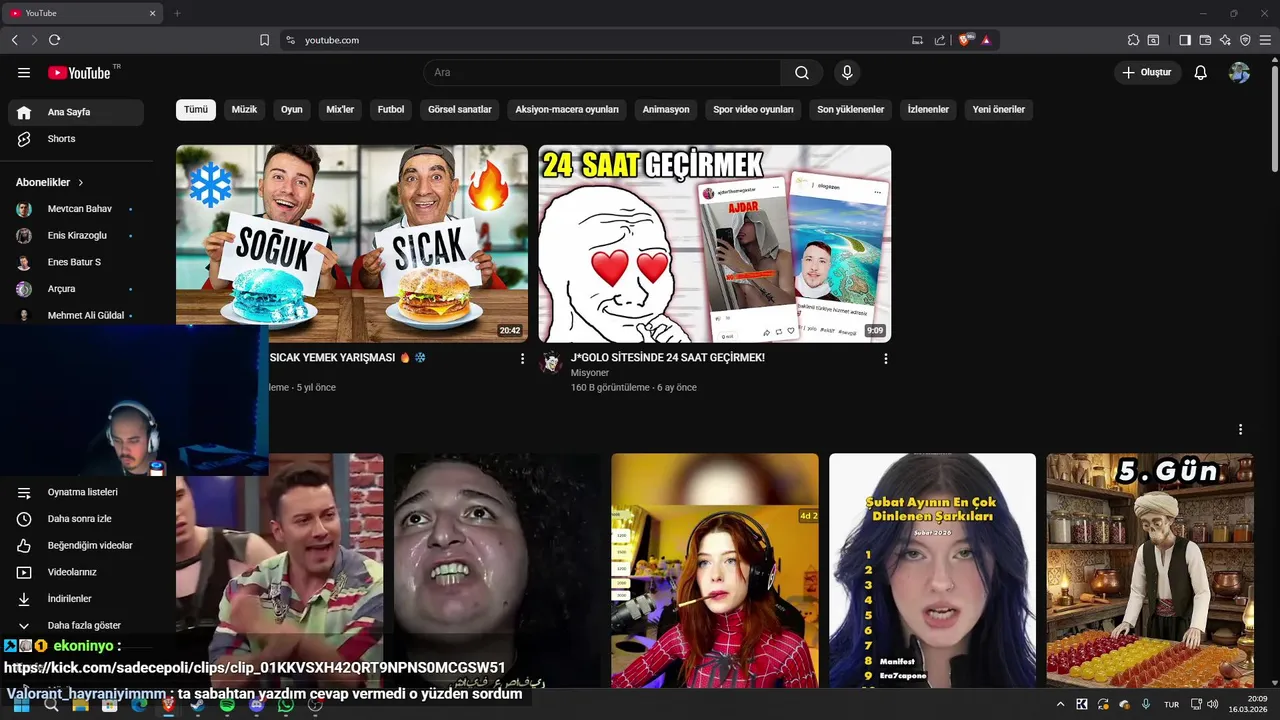The height and width of the screenshot is (720, 1280).
Task: Expand Daha fazla göster in sidebar
Action: (x=76, y=625)
